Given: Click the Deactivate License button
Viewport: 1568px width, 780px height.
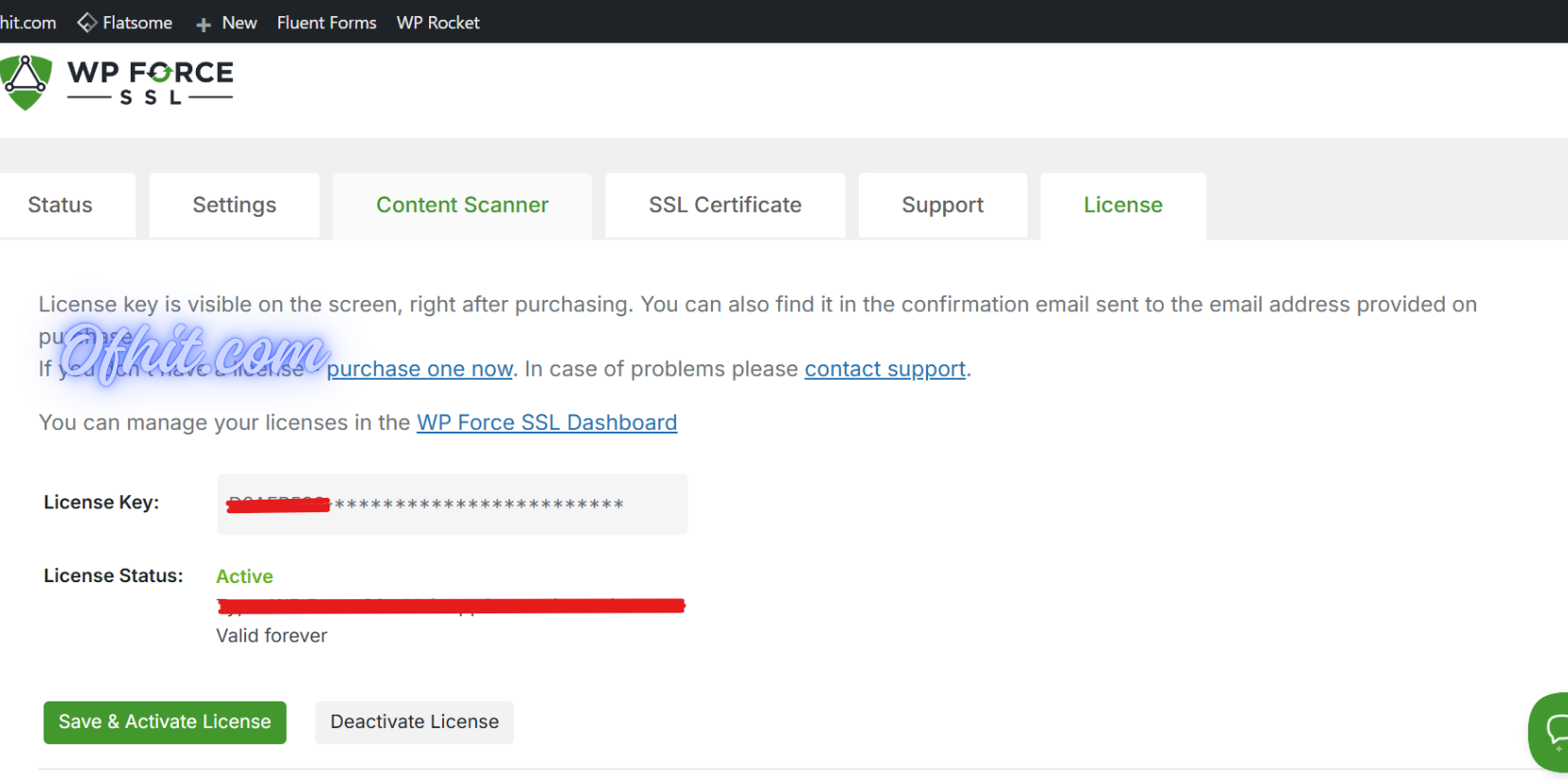Looking at the screenshot, I should coord(414,722).
